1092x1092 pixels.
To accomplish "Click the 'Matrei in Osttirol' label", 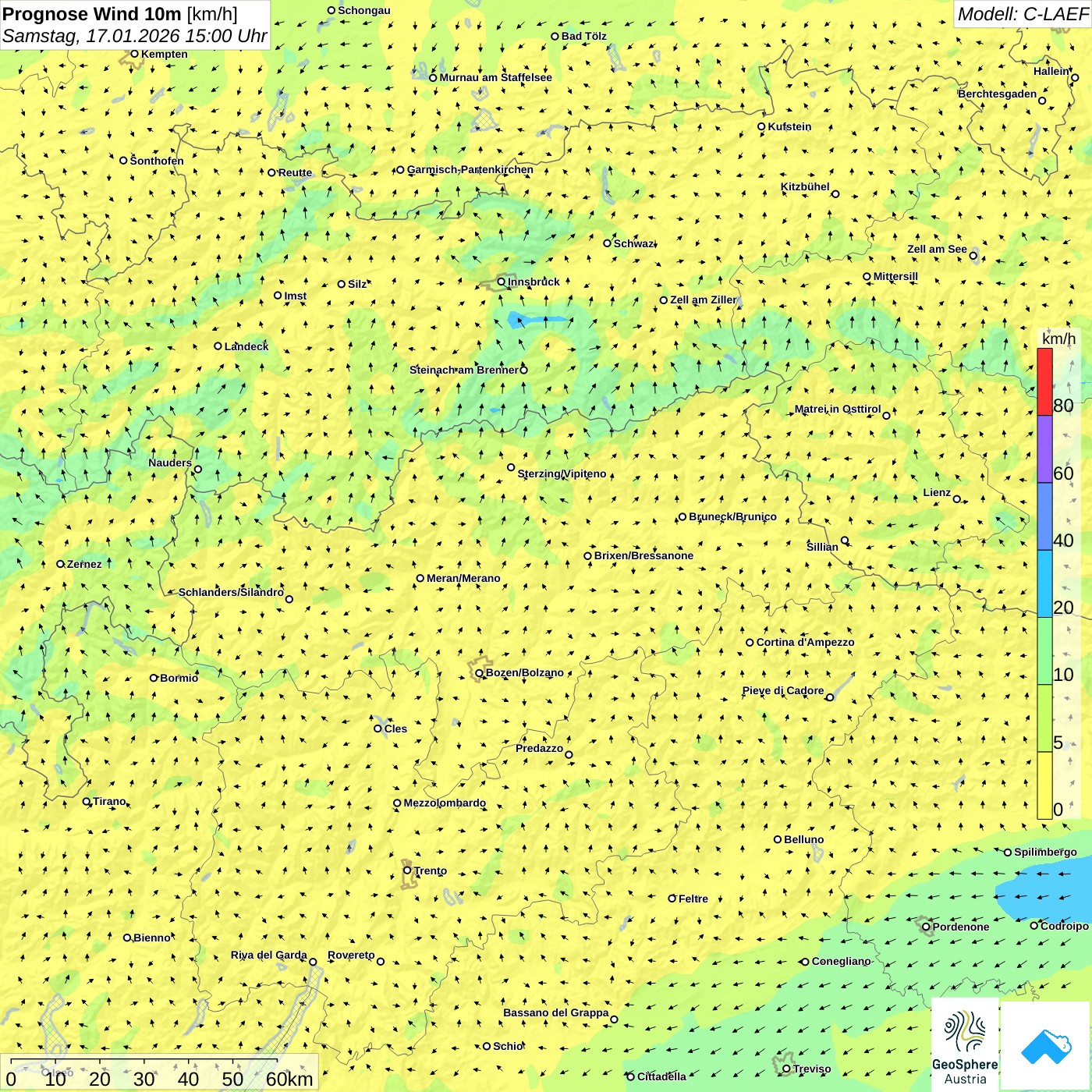I will [838, 409].
